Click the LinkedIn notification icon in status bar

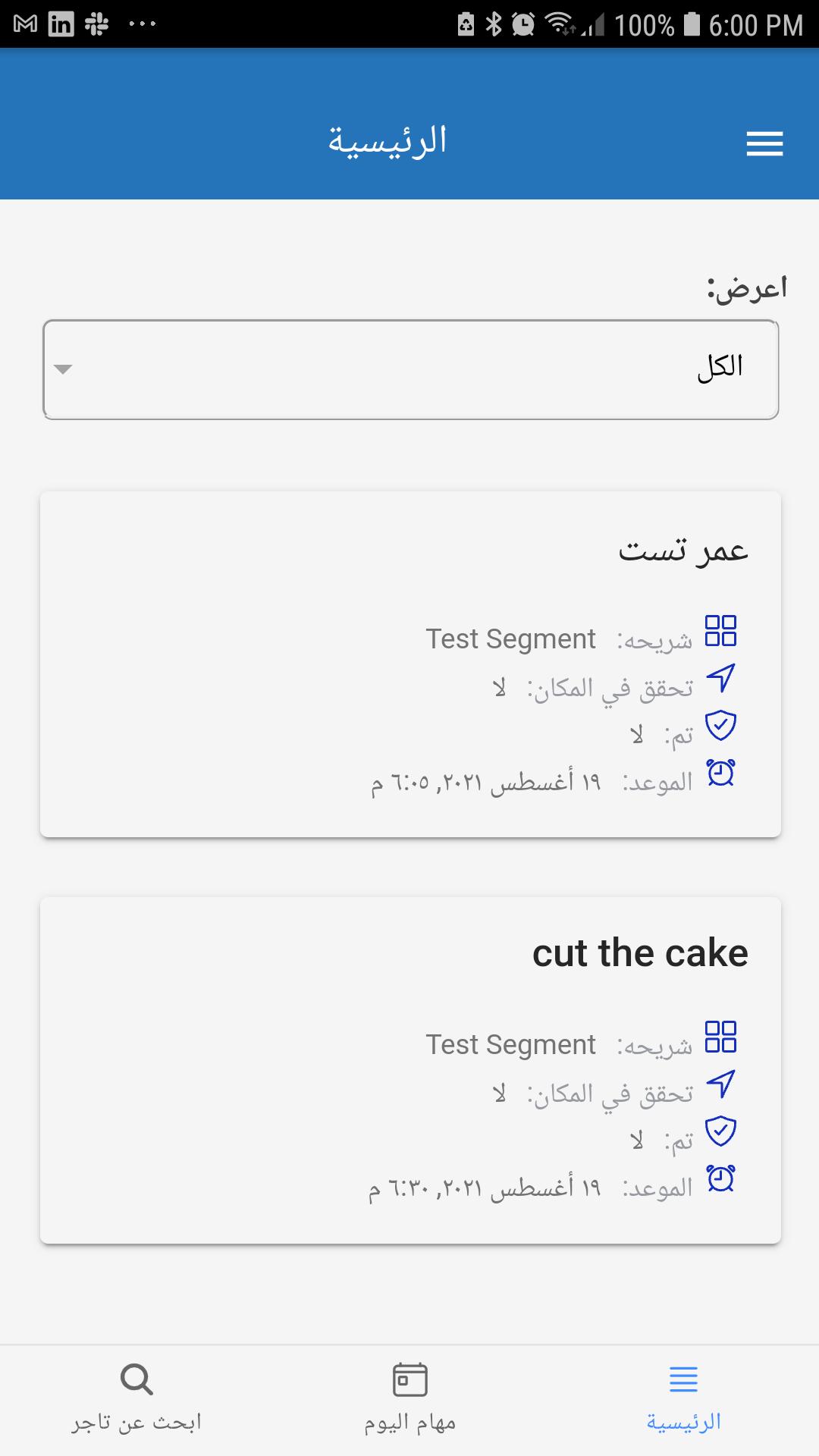(x=61, y=24)
